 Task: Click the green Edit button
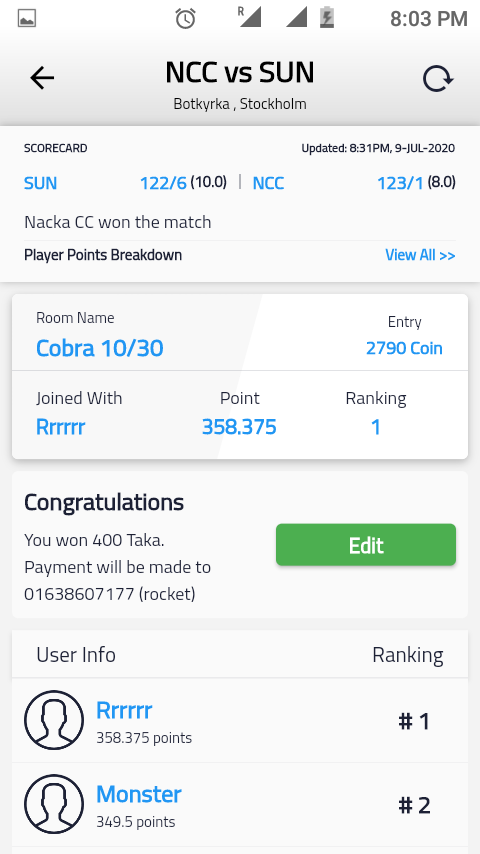[x=366, y=545]
